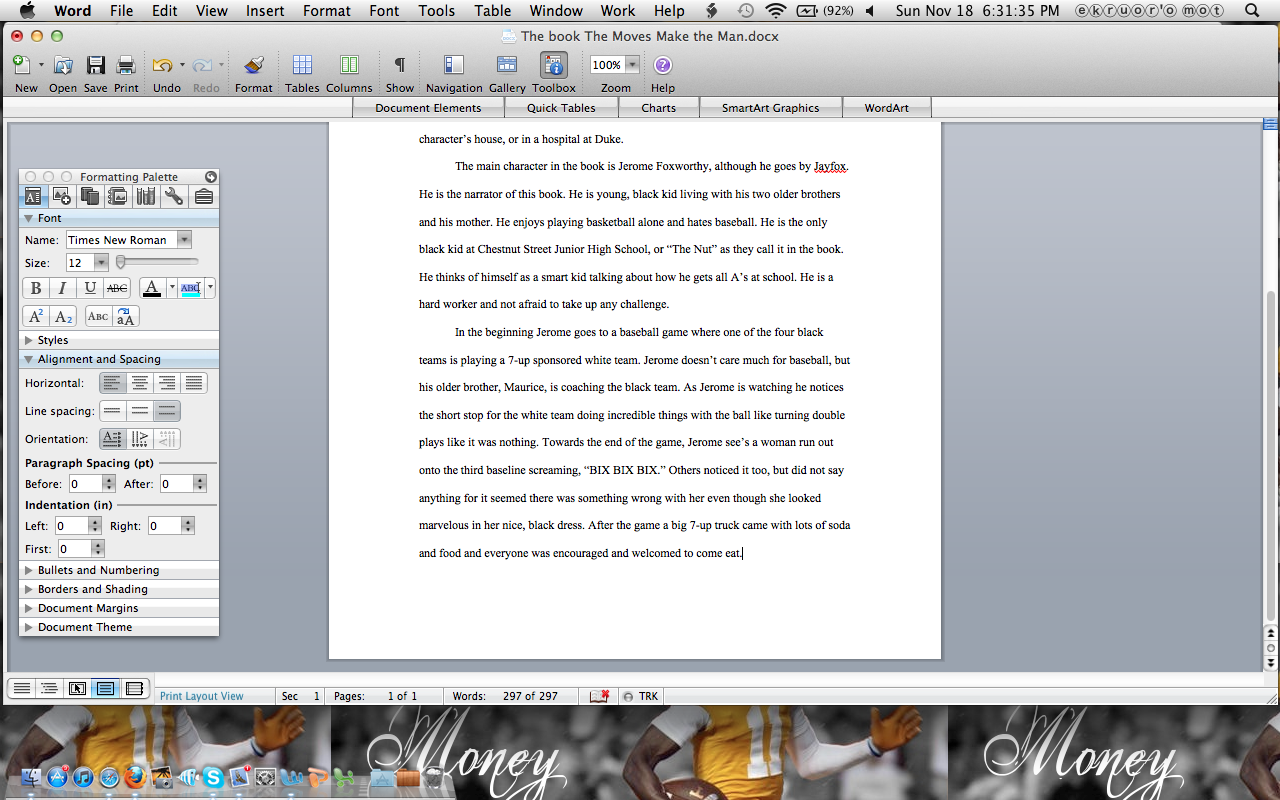Open the font color dropdown arrow

click(171, 288)
